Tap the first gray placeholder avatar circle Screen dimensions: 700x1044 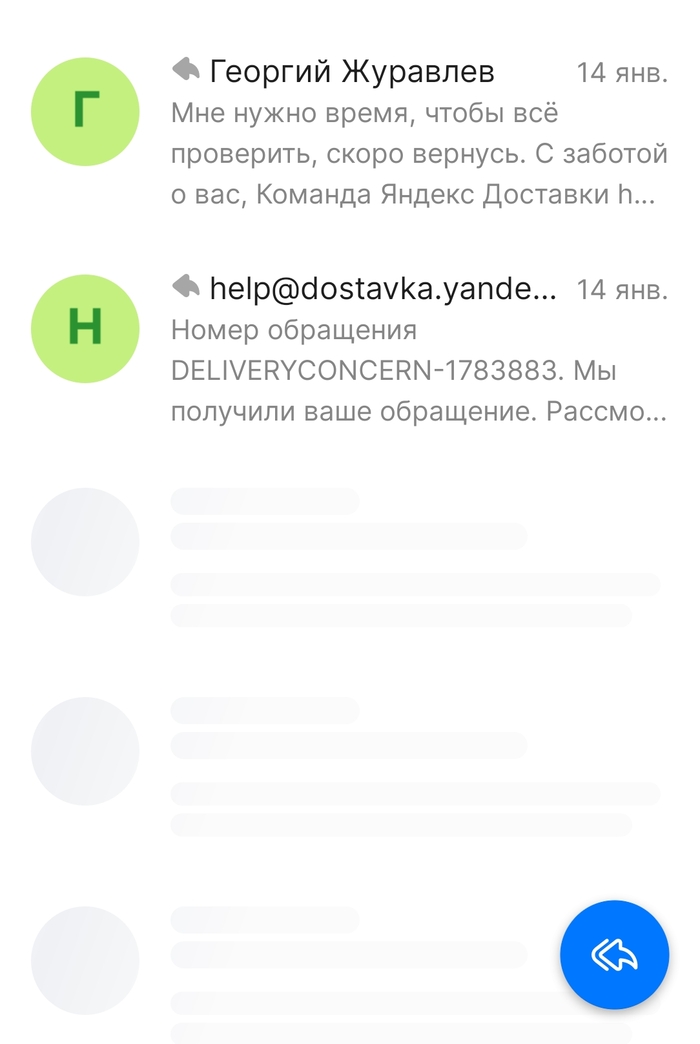(85, 542)
